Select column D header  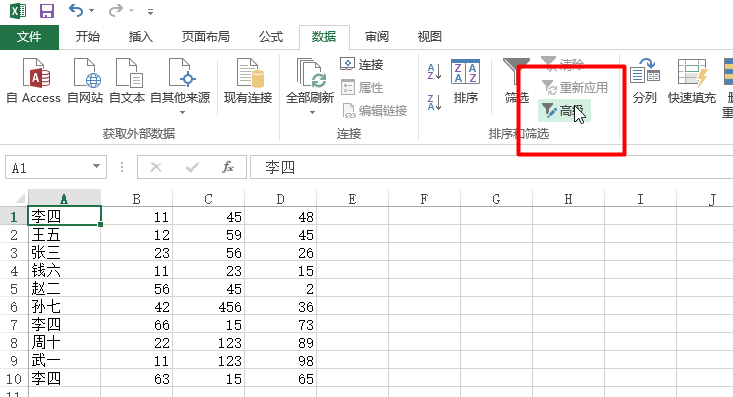pyautogui.click(x=280, y=199)
